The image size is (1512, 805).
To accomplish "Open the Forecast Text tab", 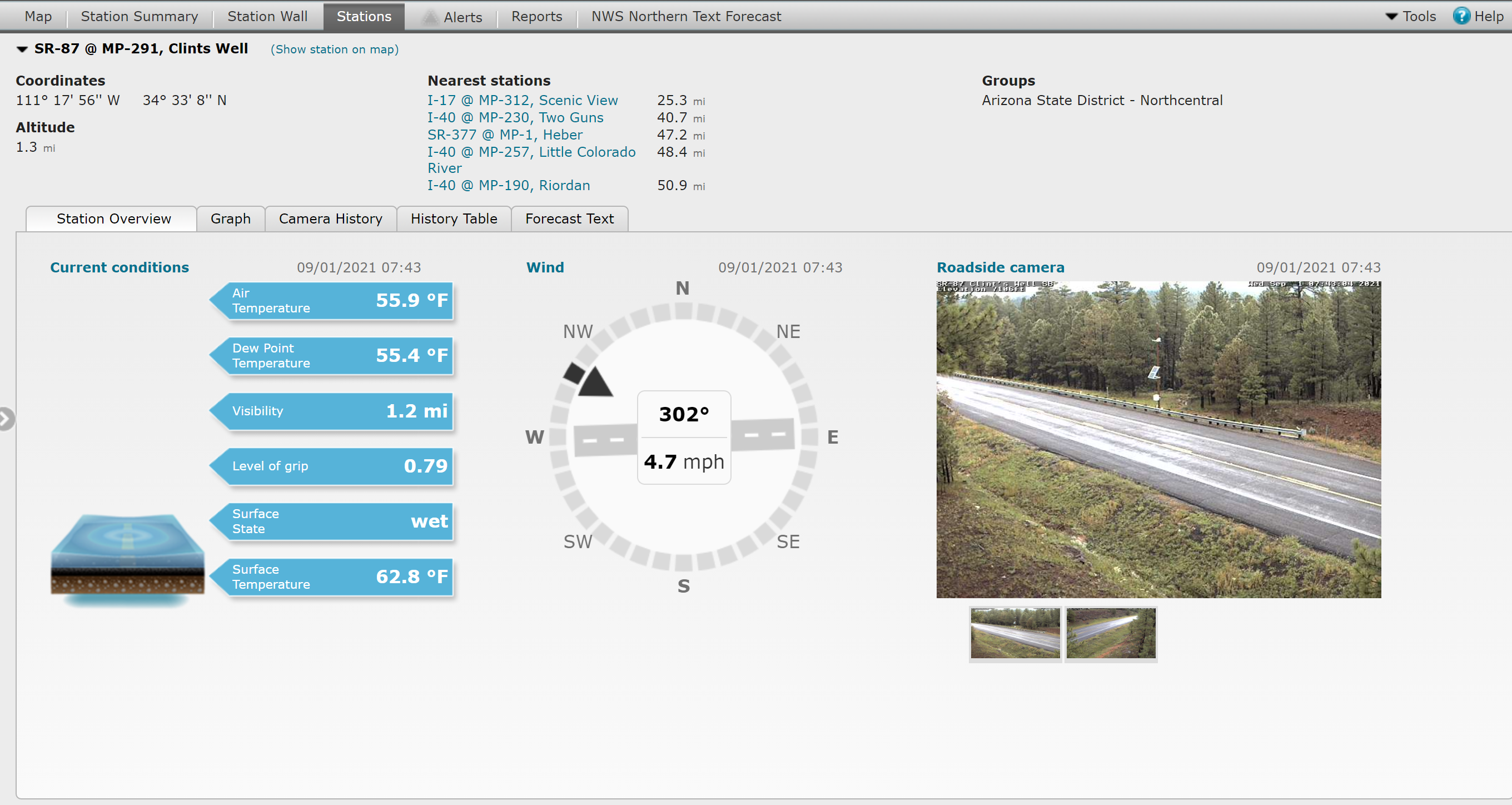I will coord(569,218).
